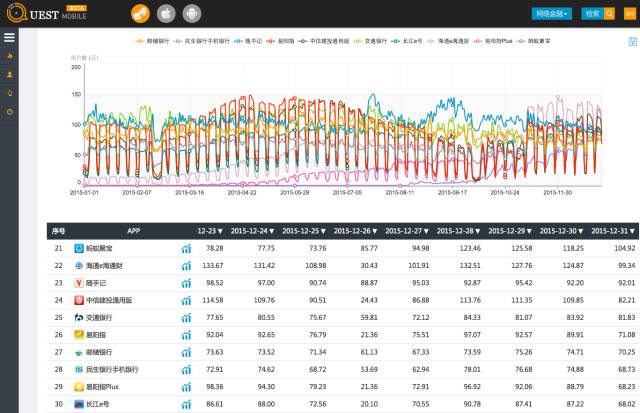Sort by the 2015-12-24 column
The width and height of the screenshot is (640, 413).
252,231
